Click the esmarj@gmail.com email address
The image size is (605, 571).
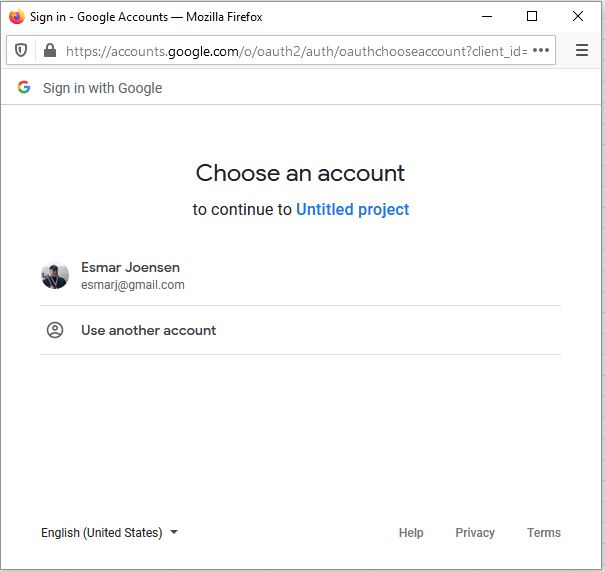(133, 285)
